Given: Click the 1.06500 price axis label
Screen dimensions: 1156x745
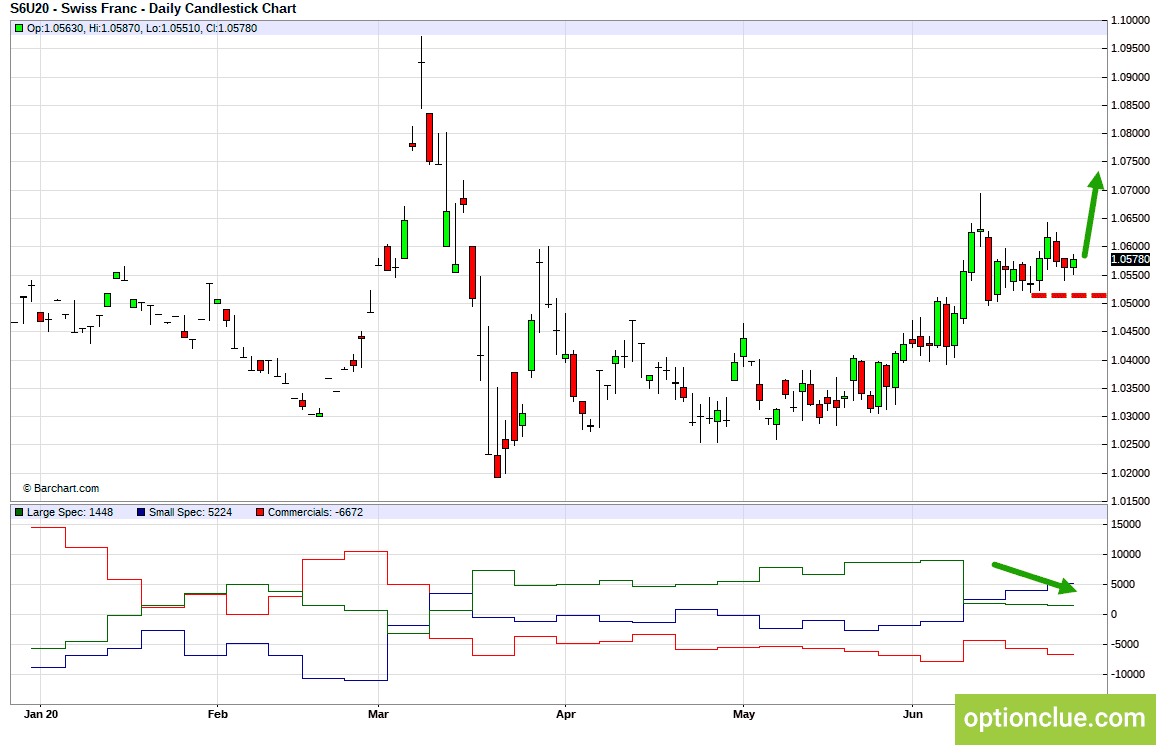Looking at the screenshot, I should pos(1130,218).
